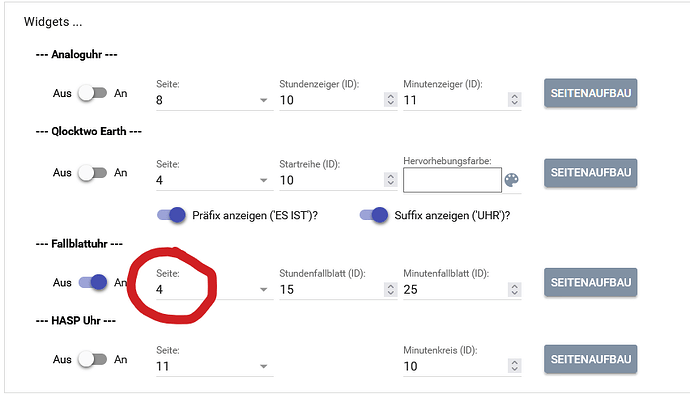Viewport: 690px width, 394px height.
Task: Open the Hervorhebungsfarbe color palette icon
Action: coord(511,180)
